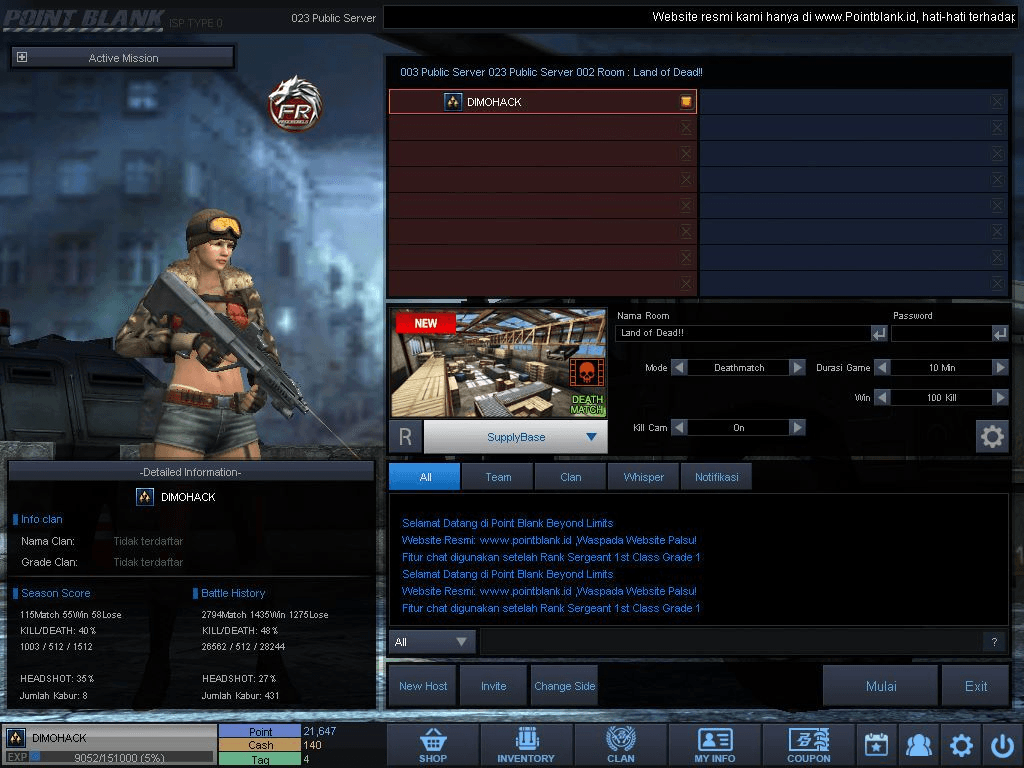The height and width of the screenshot is (768, 1024).
Task: Click the chat message input field
Action: tap(731, 642)
